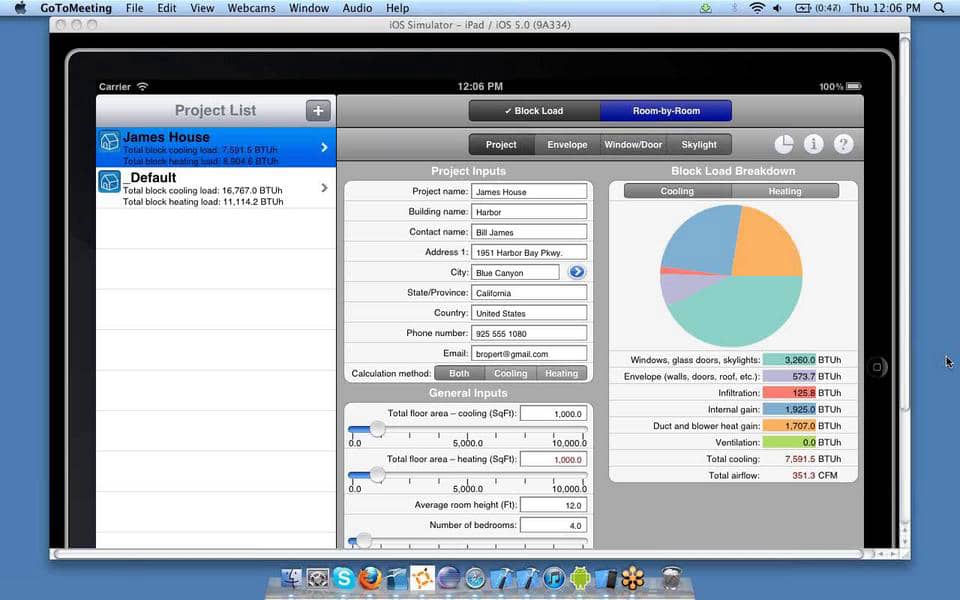Add a new project with the plus button
The height and width of the screenshot is (600, 960).
(x=318, y=111)
